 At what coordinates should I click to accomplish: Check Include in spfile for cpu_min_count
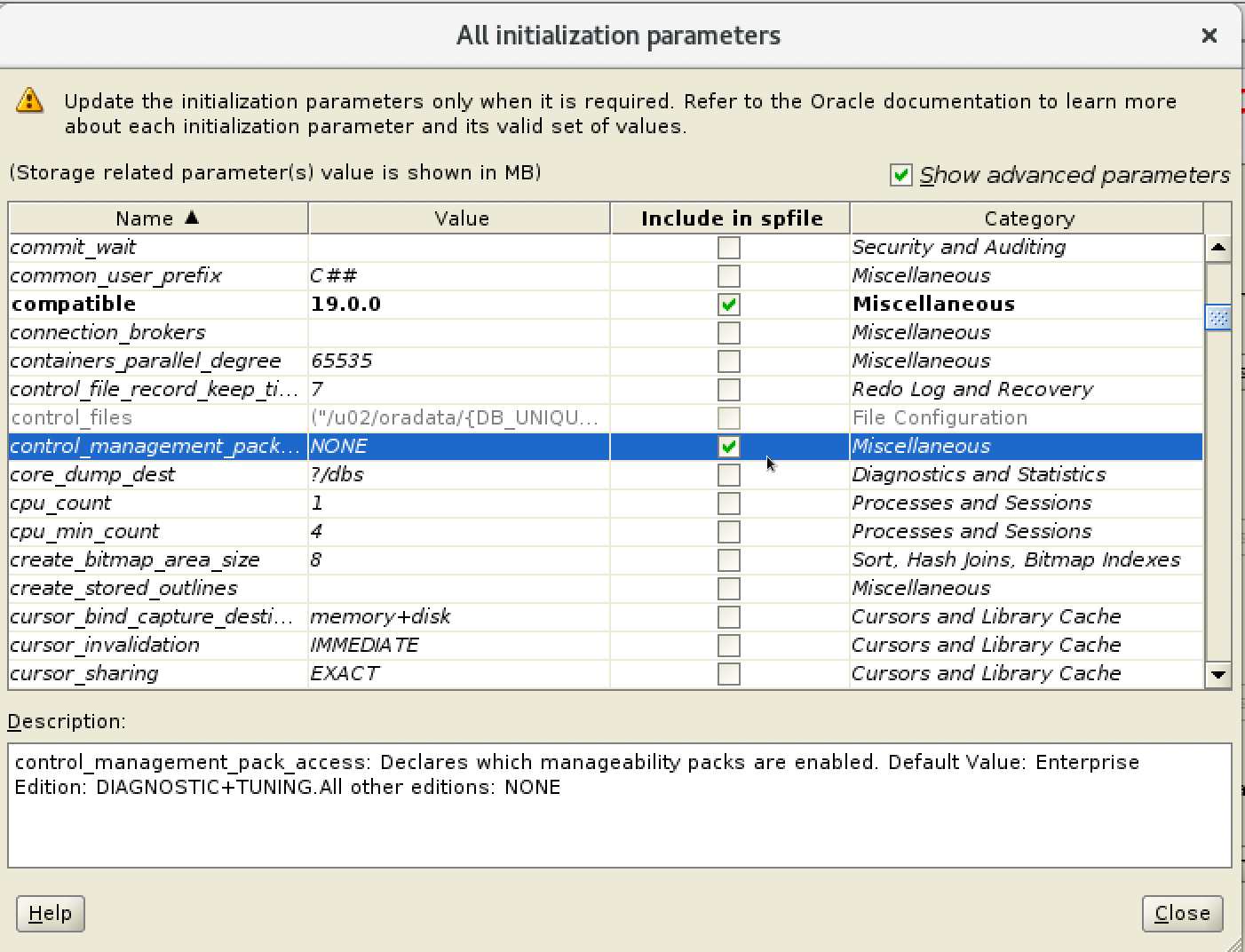729,532
